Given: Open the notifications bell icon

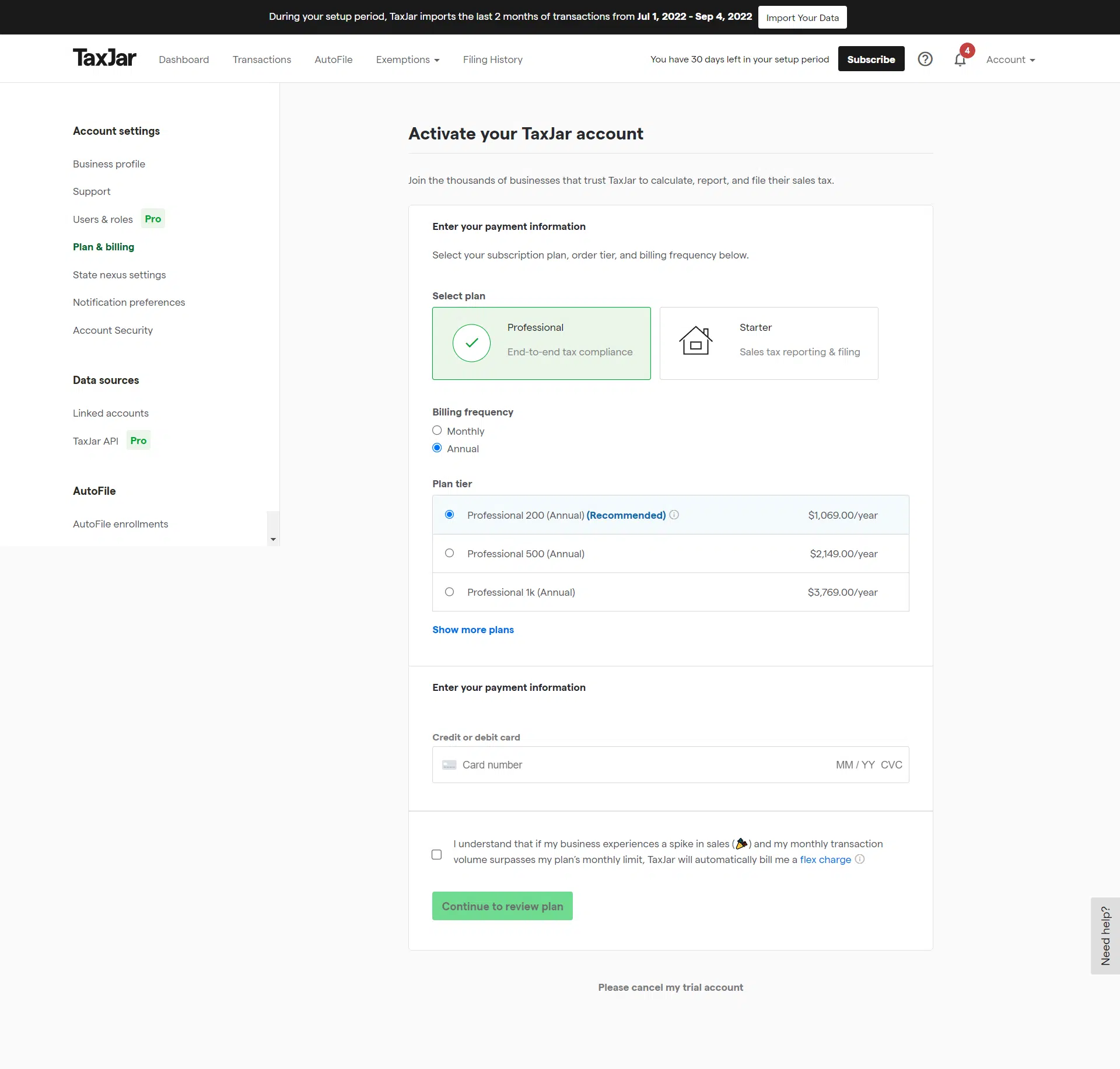Looking at the screenshot, I should (x=960, y=60).
